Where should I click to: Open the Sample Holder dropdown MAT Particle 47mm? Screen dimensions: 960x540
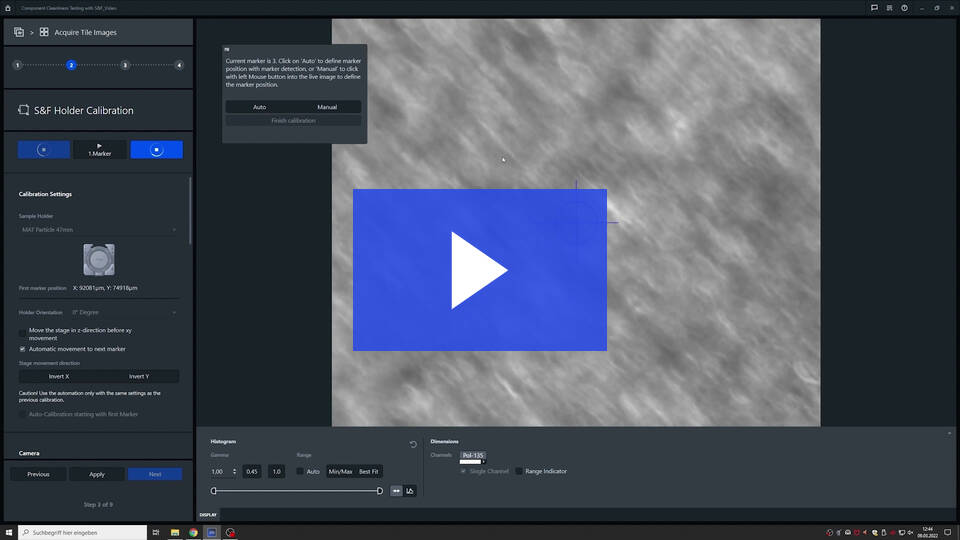click(99, 230)
